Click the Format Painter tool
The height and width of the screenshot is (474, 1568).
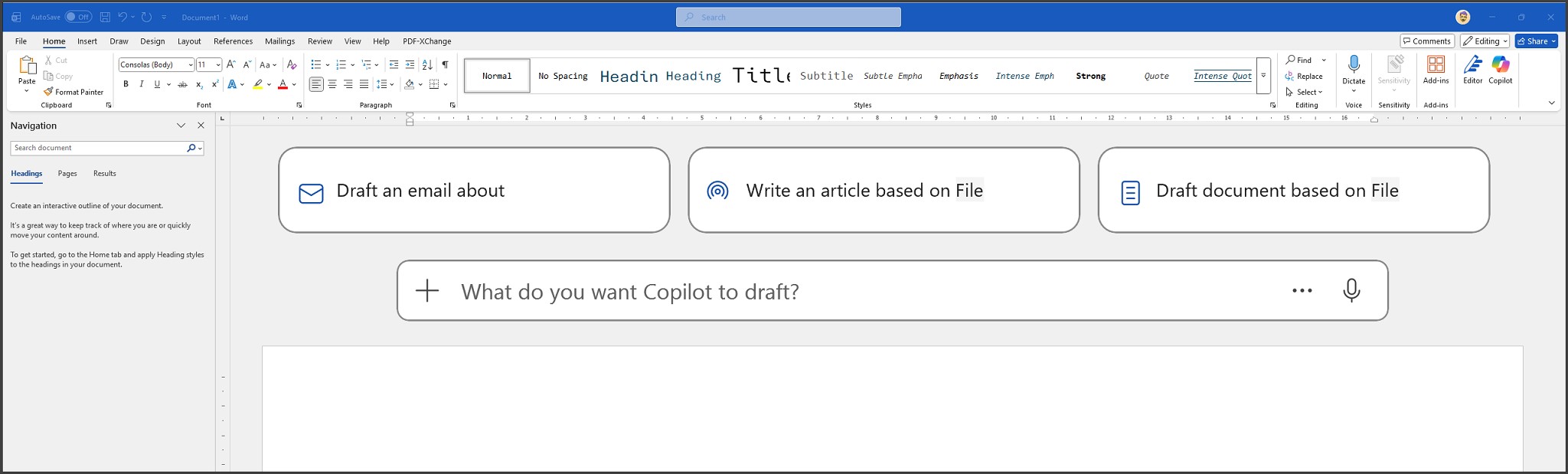(x=73, y=92)
